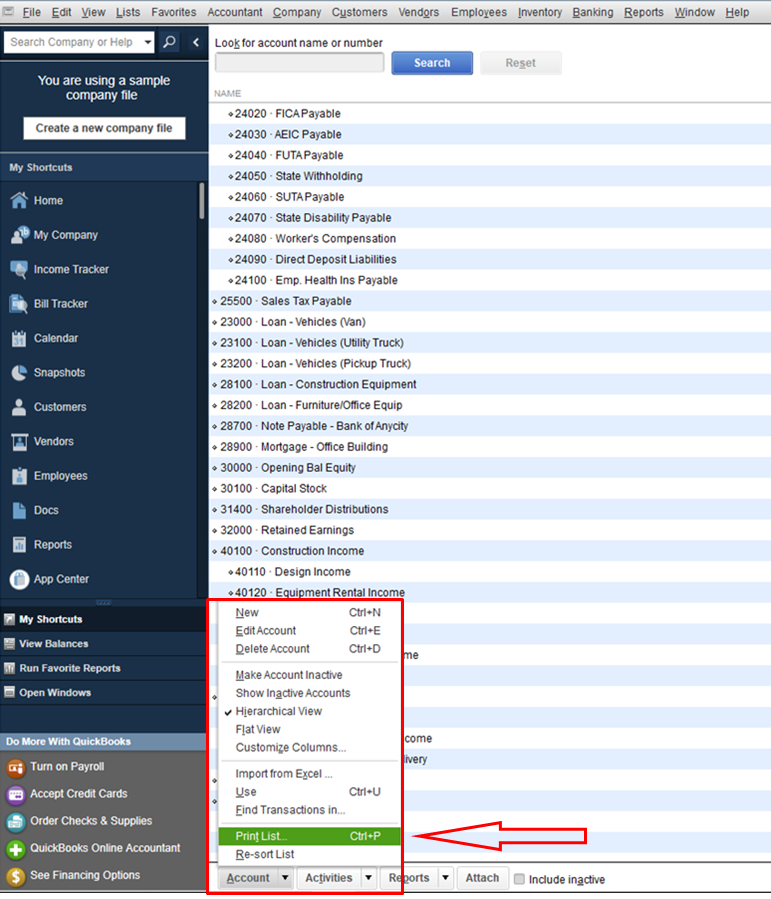Click the Turn on Payroll icon
Screen dimensions: 771x899
click(15, 767)
